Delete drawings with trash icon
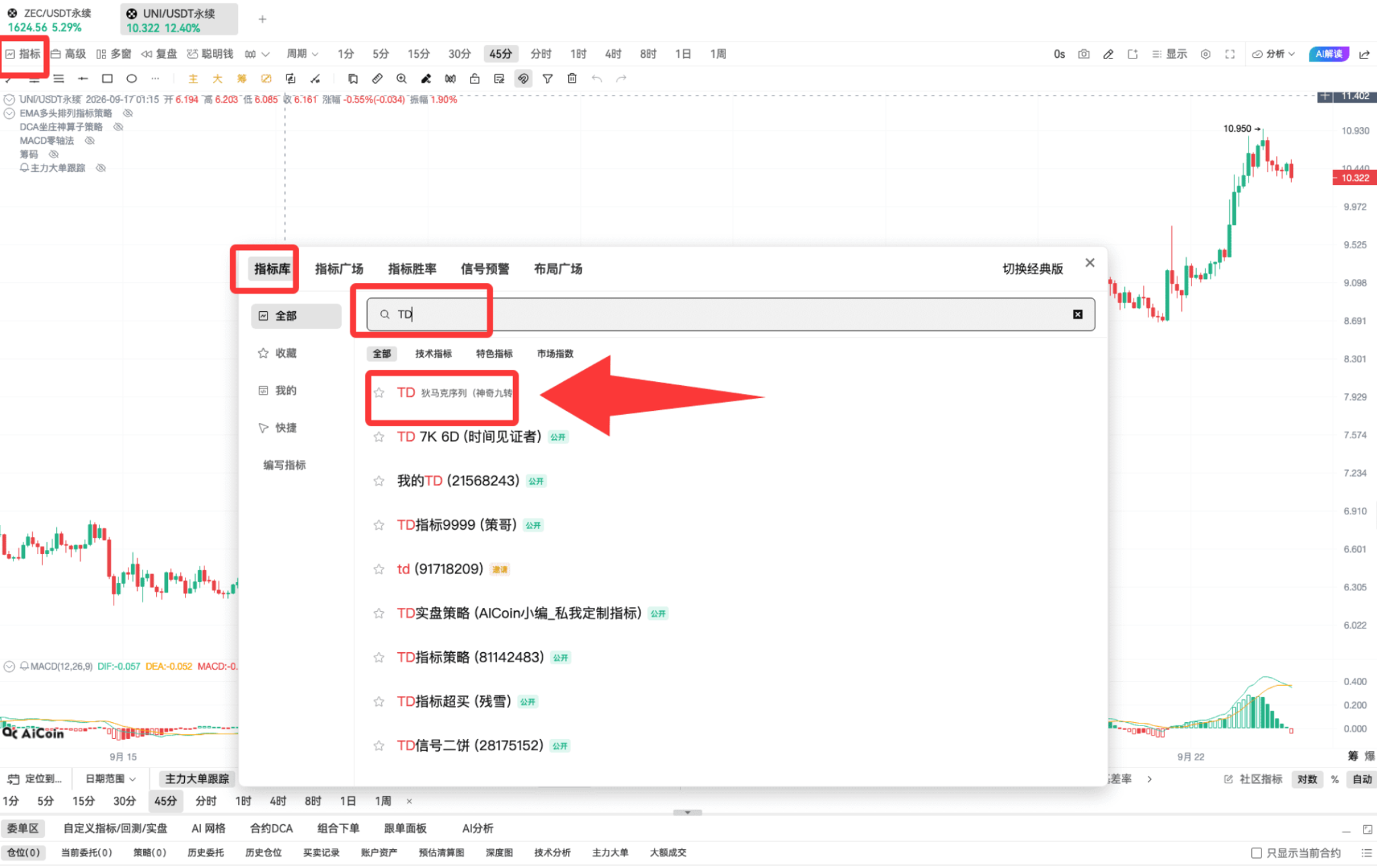1377x868 pixels. [x=572, y=79]
